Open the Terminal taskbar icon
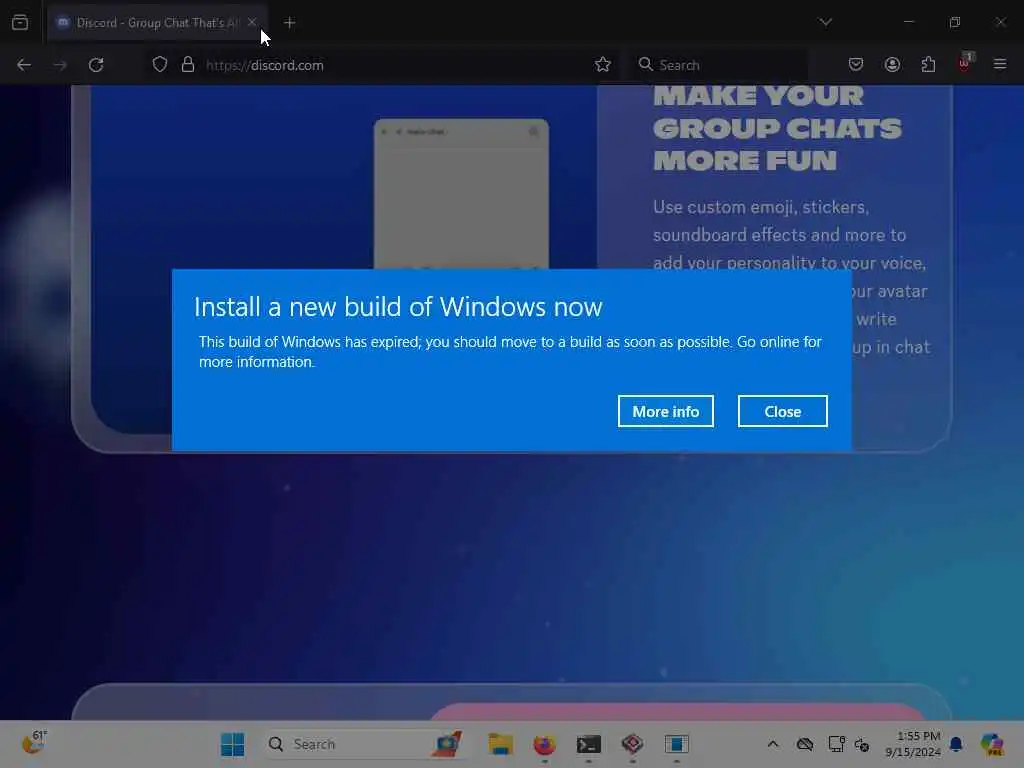 (x=588, y=744)
